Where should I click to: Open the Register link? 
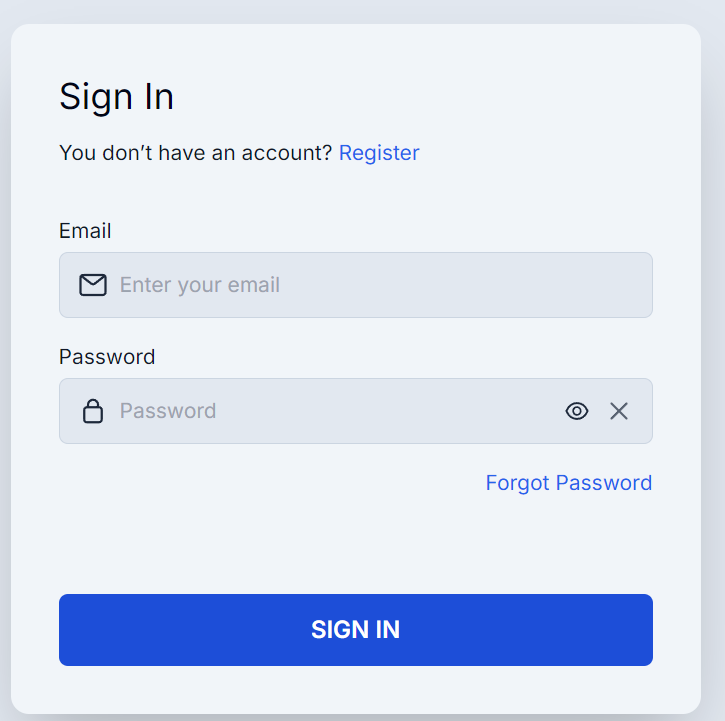pos(379,153)
